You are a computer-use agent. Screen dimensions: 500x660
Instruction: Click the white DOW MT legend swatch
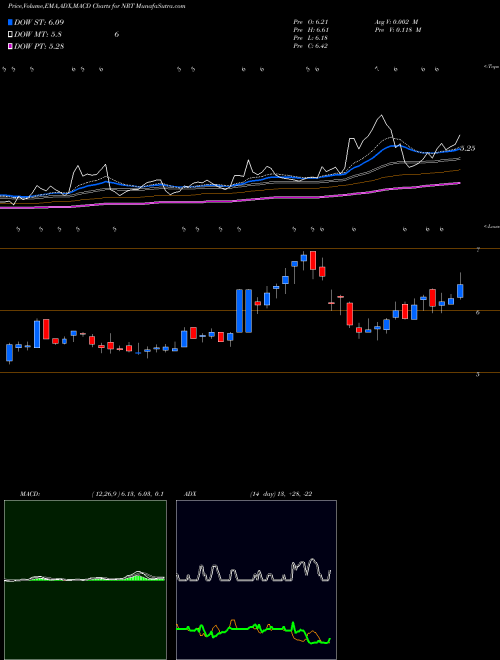(x=10, y=35)
